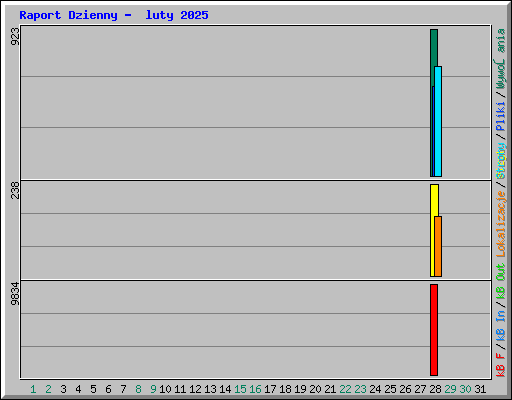This screenshot has width=512, height=400.
Task: Click day 26 on the x-axis
Action: pos(405,389)
